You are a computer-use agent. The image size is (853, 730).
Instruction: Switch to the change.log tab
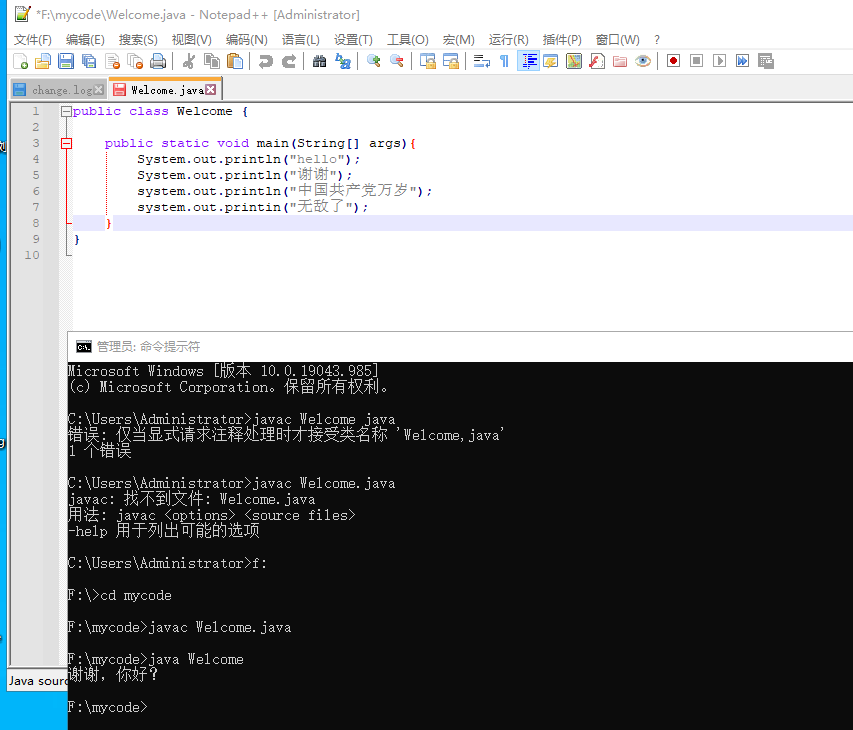click(x=57, y=90)
